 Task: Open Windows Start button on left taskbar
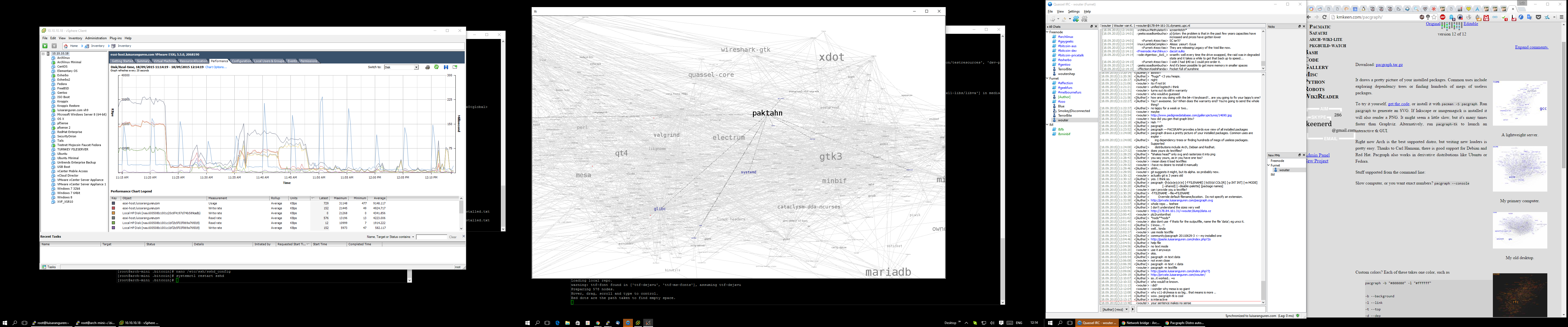(x=4, y=323)
